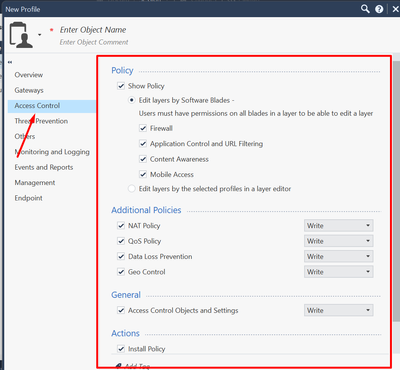Click the Actions section heading
Screen dimensions: 400x370
[x=125, y=333]
